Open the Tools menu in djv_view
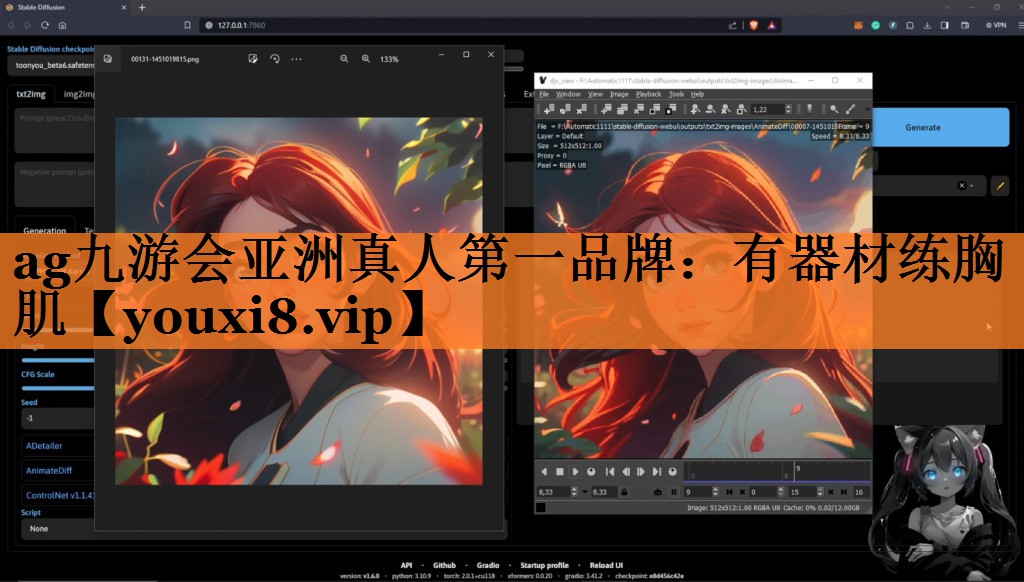 pos(676,94)
